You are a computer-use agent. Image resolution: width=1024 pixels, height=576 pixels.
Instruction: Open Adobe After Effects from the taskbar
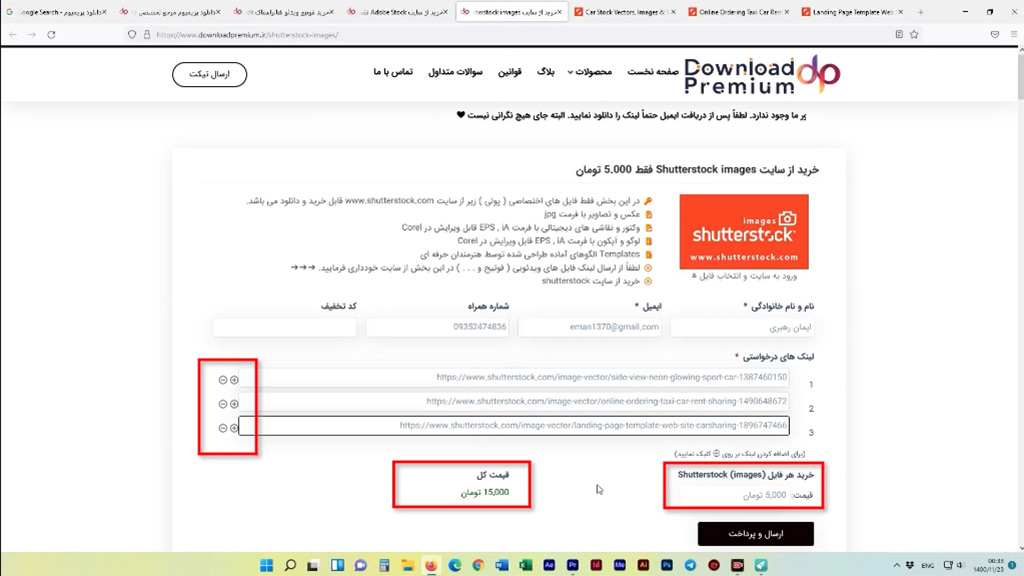click(x=549, y=565)
